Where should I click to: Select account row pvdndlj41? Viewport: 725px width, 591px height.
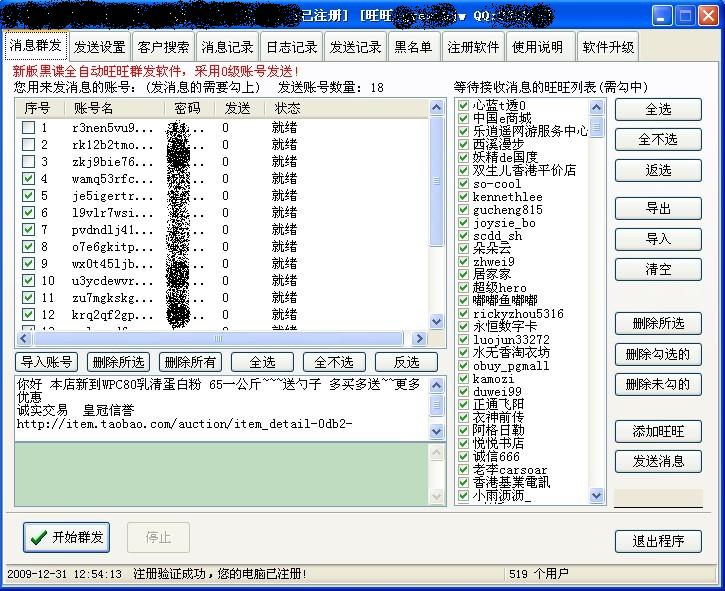point(222,230)
